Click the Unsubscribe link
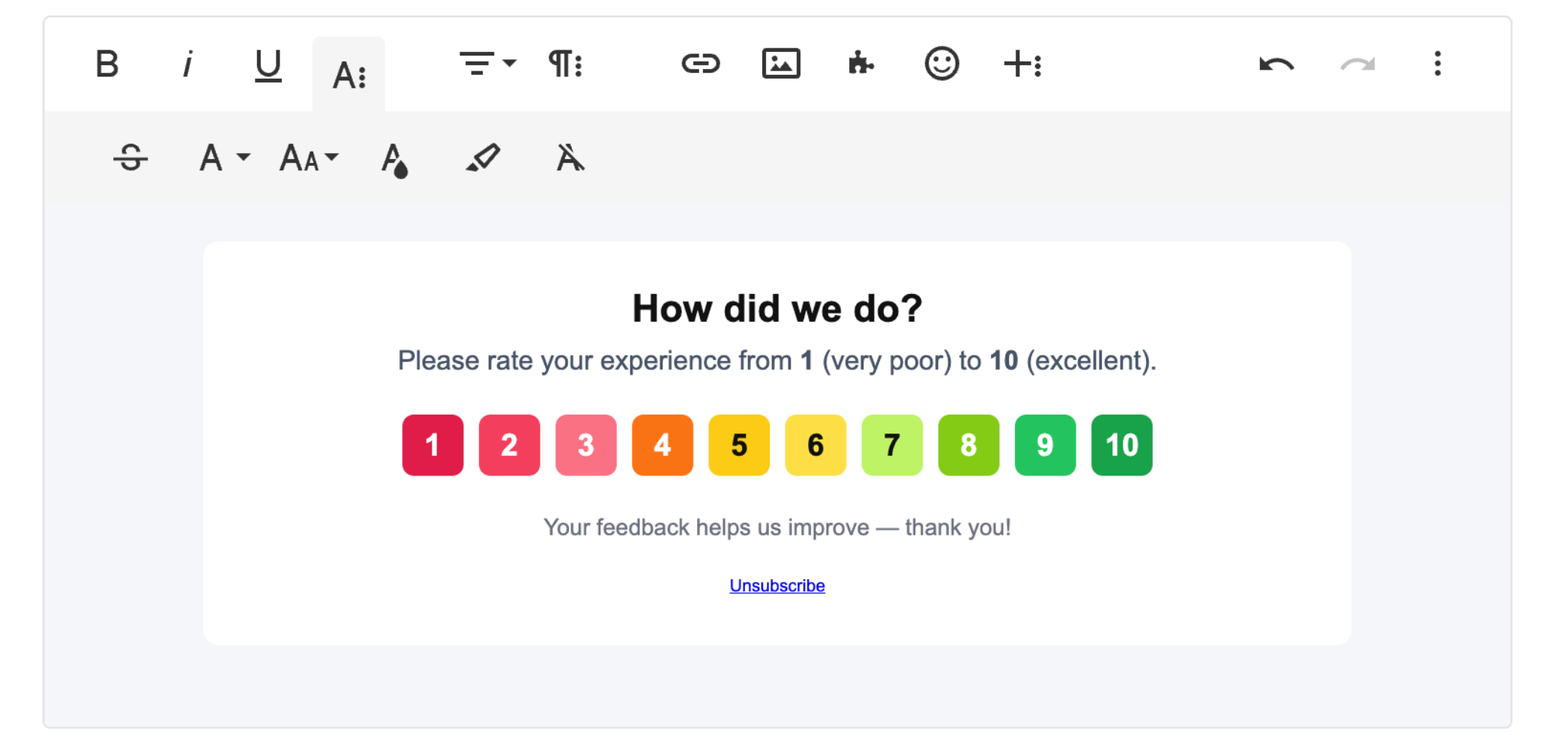This screenshot has width=1568, height=738. point(777,586)
